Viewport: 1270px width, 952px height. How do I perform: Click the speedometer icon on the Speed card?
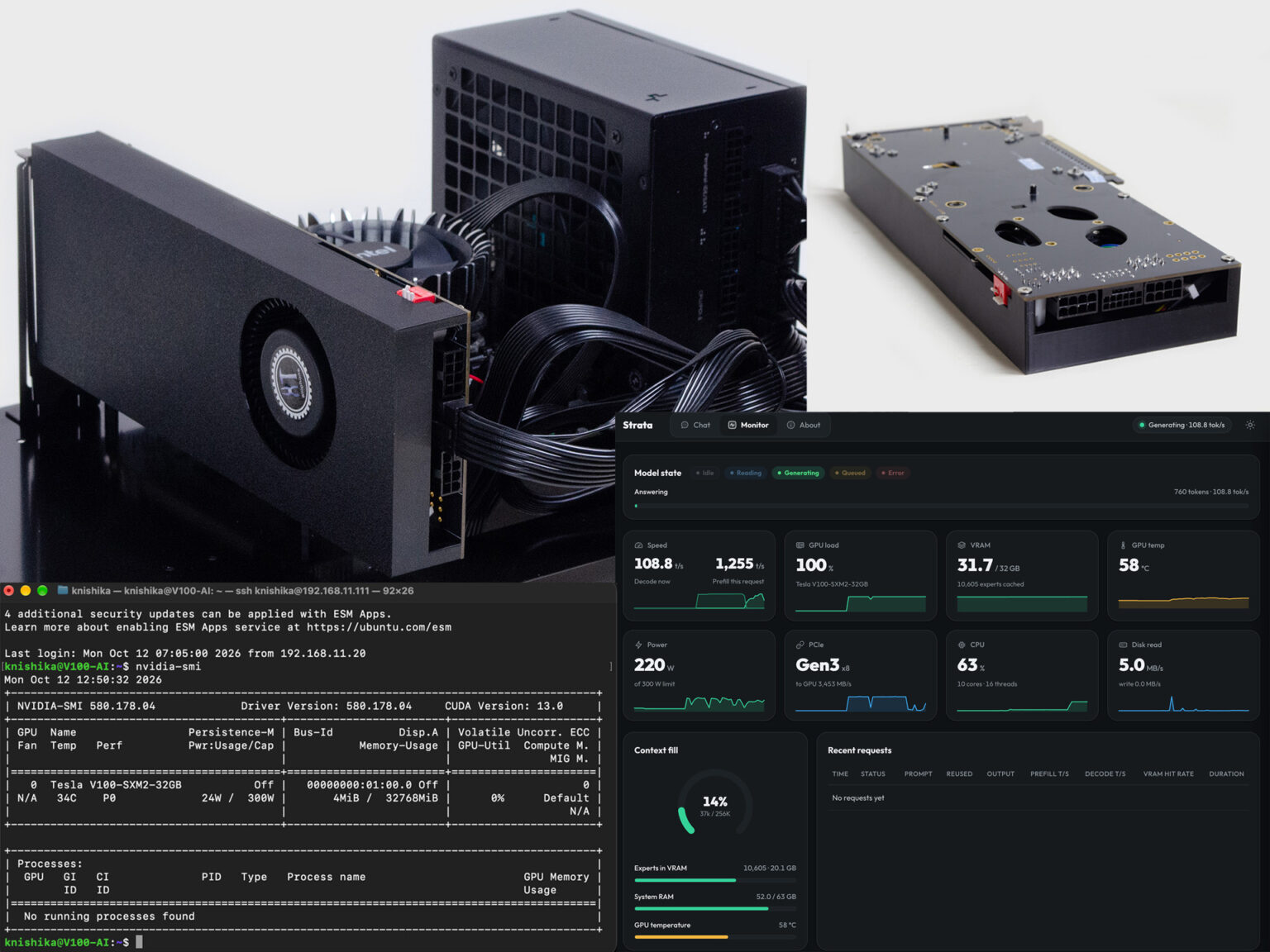[x=638, y=545]
